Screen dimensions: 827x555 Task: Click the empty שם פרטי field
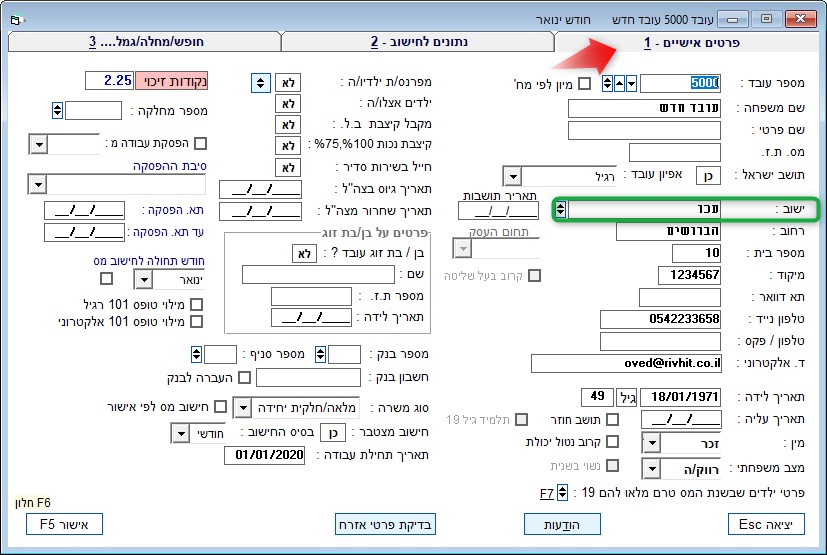(644, 130)
